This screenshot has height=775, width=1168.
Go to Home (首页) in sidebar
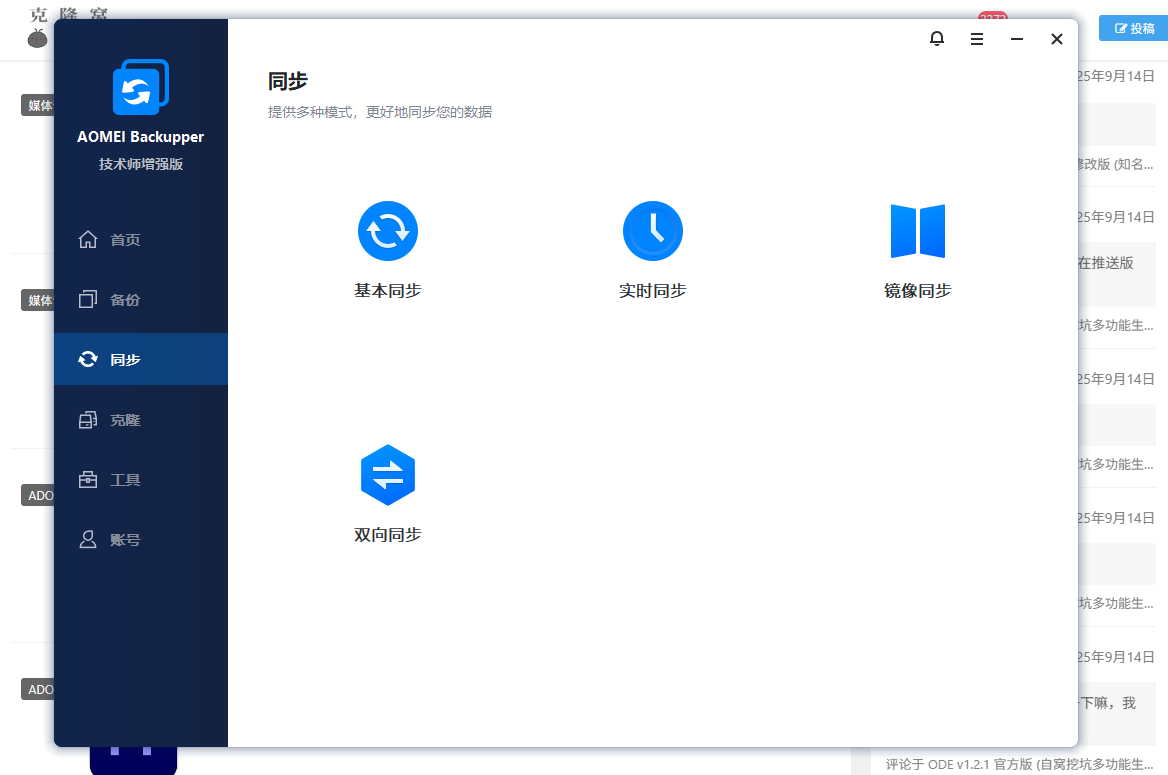(x=125, y=240)
